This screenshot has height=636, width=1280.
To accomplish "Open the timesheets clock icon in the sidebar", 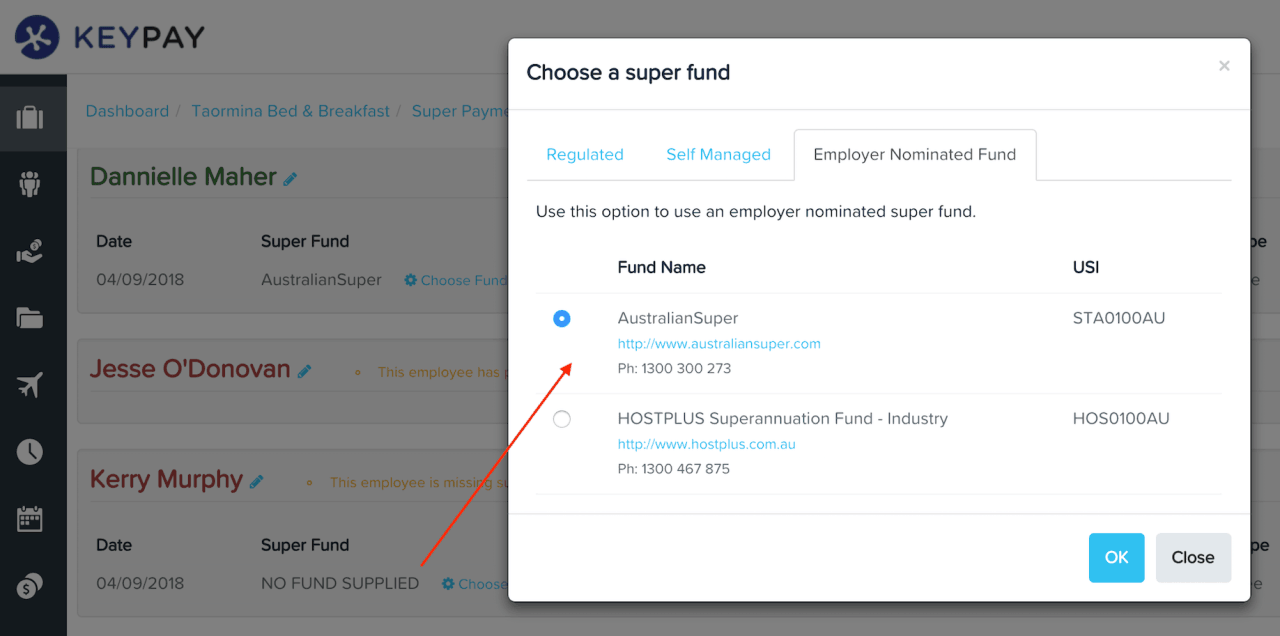I will 33,451.
